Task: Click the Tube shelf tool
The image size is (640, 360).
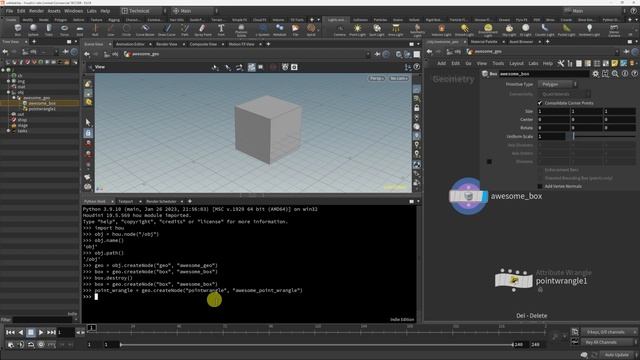Action: pos(49,30)
